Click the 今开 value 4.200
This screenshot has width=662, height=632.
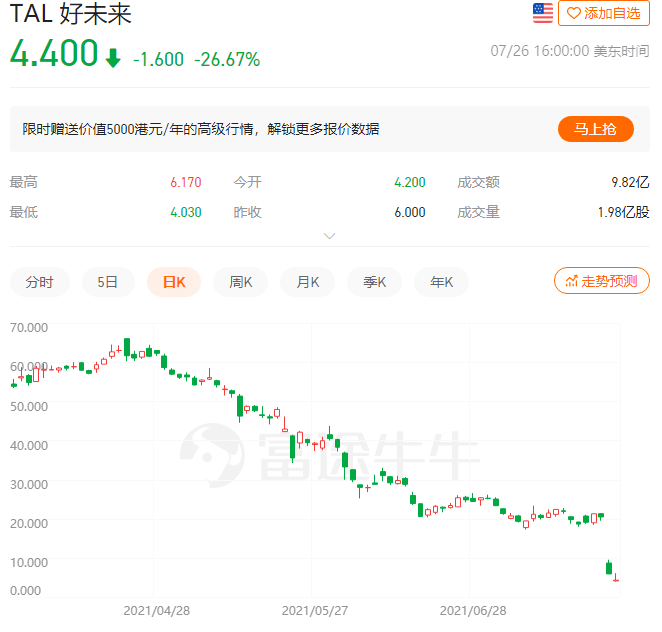click(x=410, y=182)
